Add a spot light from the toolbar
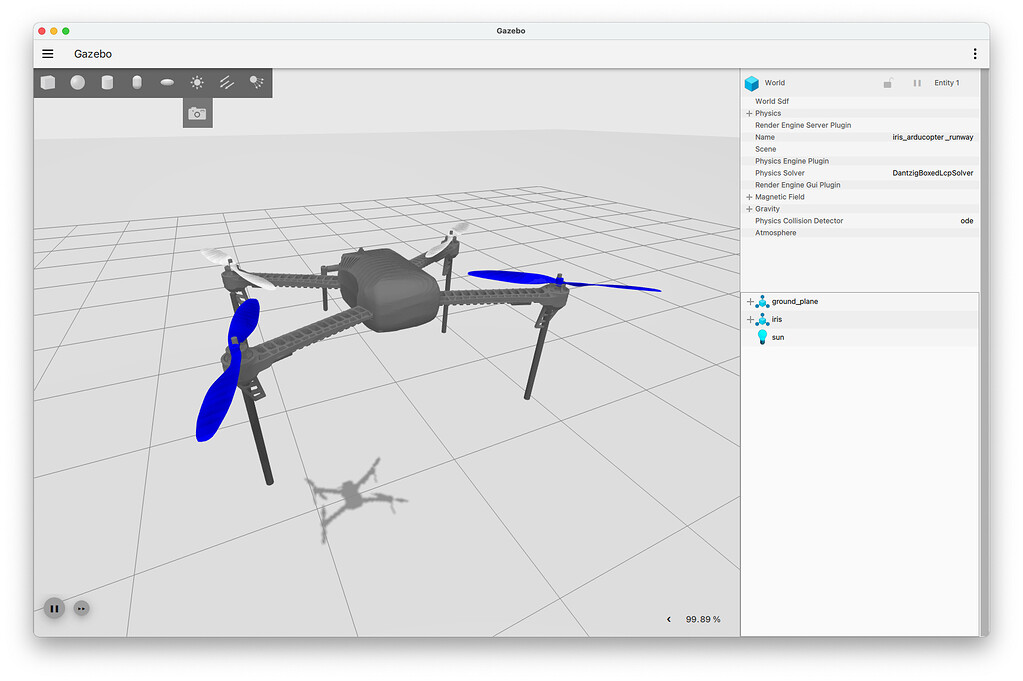This screenshot has width=1023, height=681. (257, 82)
